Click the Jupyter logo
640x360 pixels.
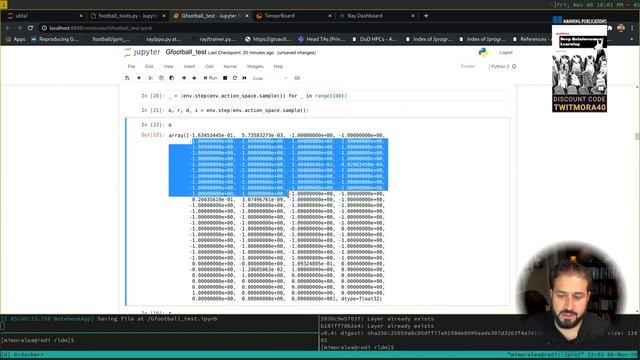[x=142, y=52]
